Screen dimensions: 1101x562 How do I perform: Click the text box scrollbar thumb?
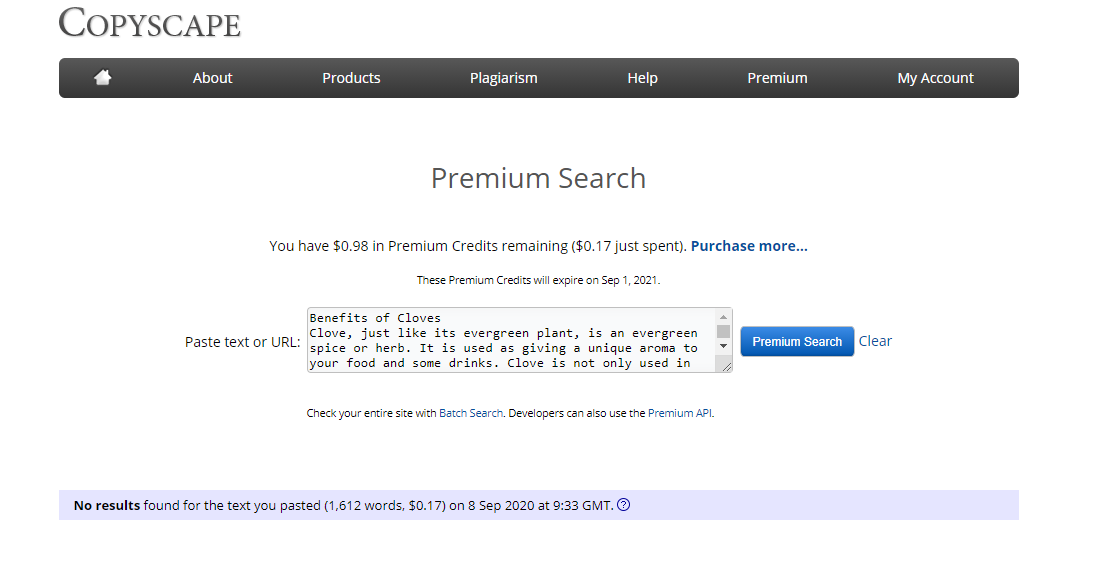[723, 331]
